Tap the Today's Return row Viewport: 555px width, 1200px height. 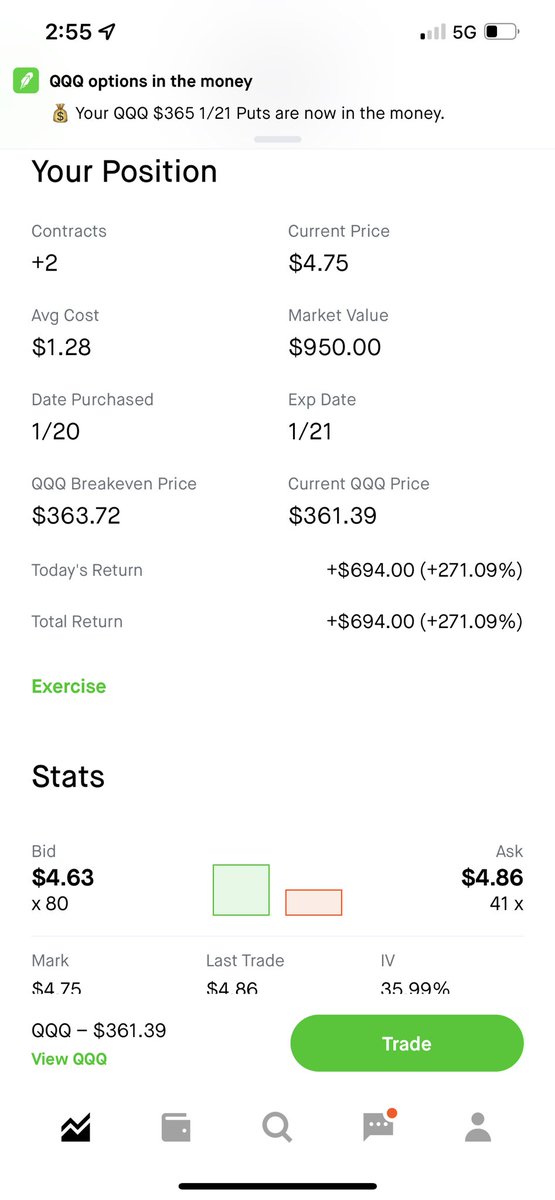(x=277, y=570)
